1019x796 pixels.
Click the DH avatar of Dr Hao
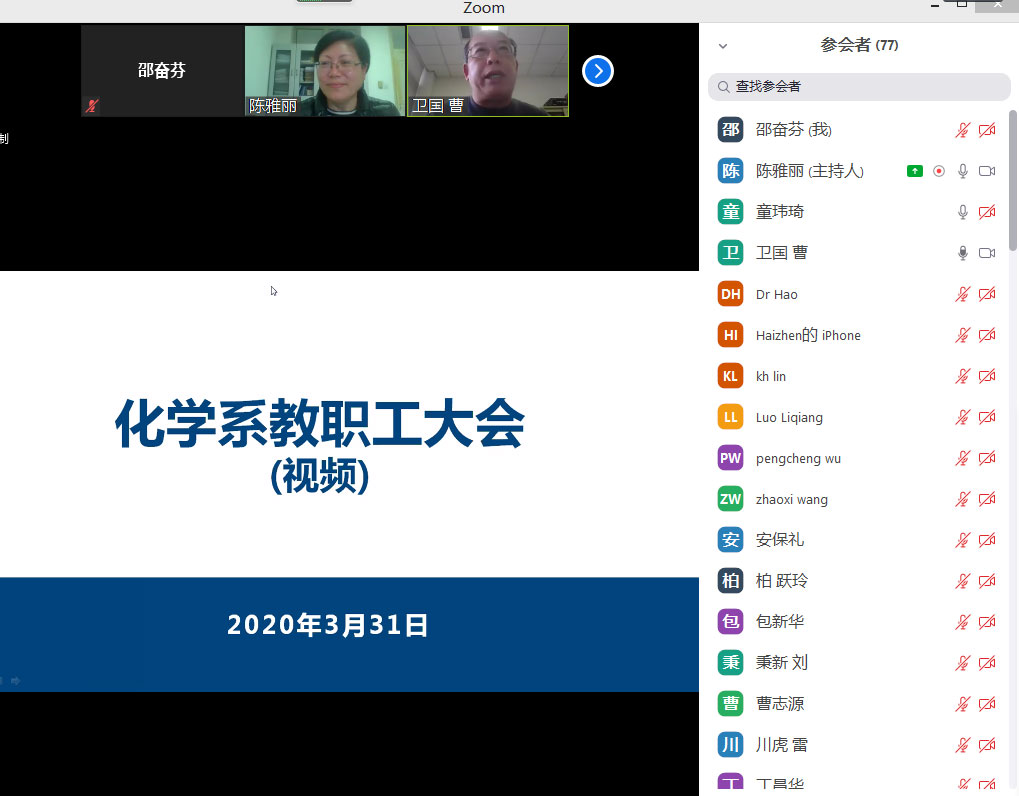pyautogui.click(x=731, y=294)
